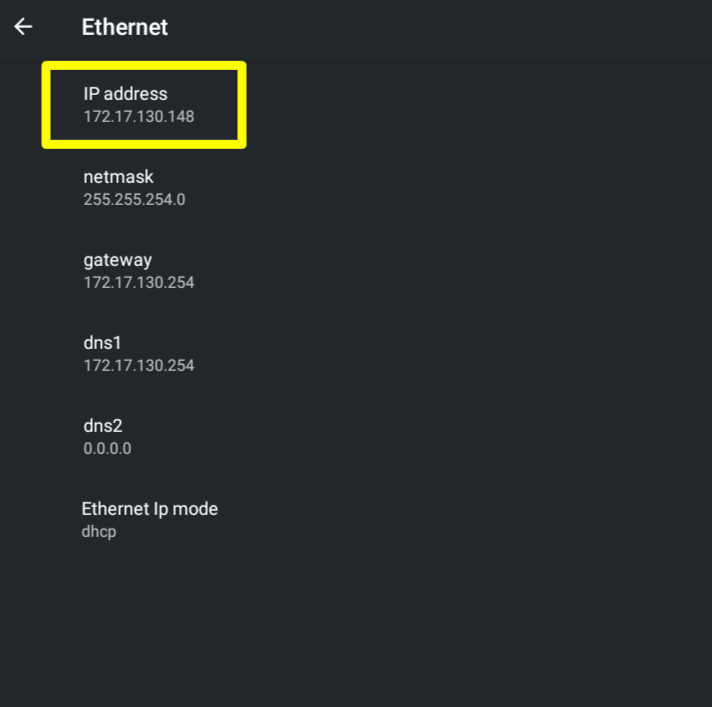Select the dns2 label
712x707 pixels.
(x=102, y=426)
